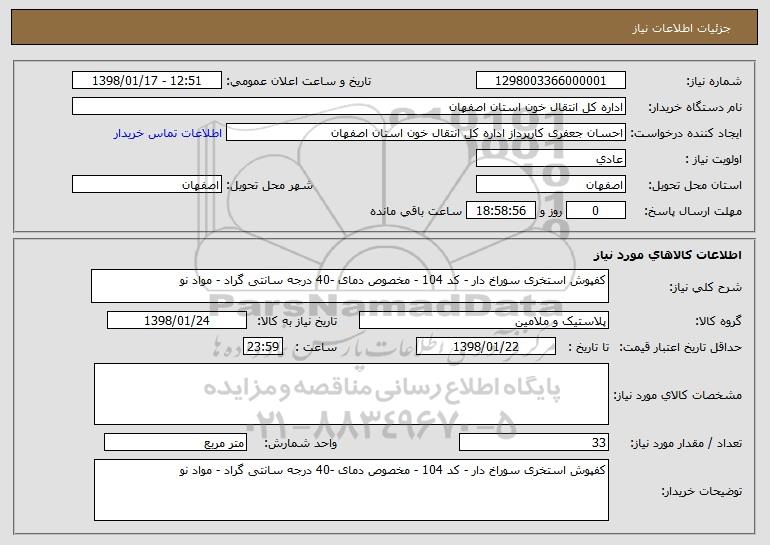The height and width of the screenshot is (545, 770).
Task: Open the buyer contact info link اطلاعات تماس خریدار
Action: [x=168, y=133]
